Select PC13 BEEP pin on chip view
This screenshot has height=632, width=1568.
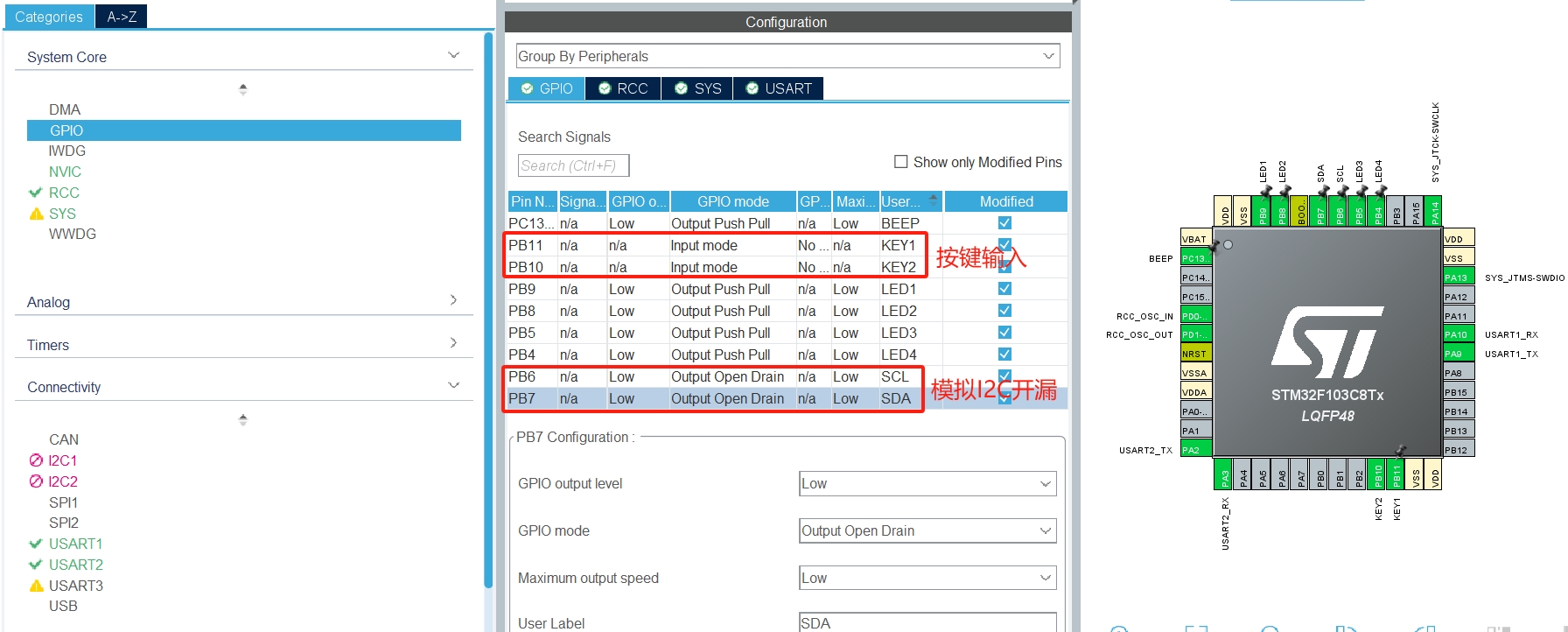tap(1195, 258)
